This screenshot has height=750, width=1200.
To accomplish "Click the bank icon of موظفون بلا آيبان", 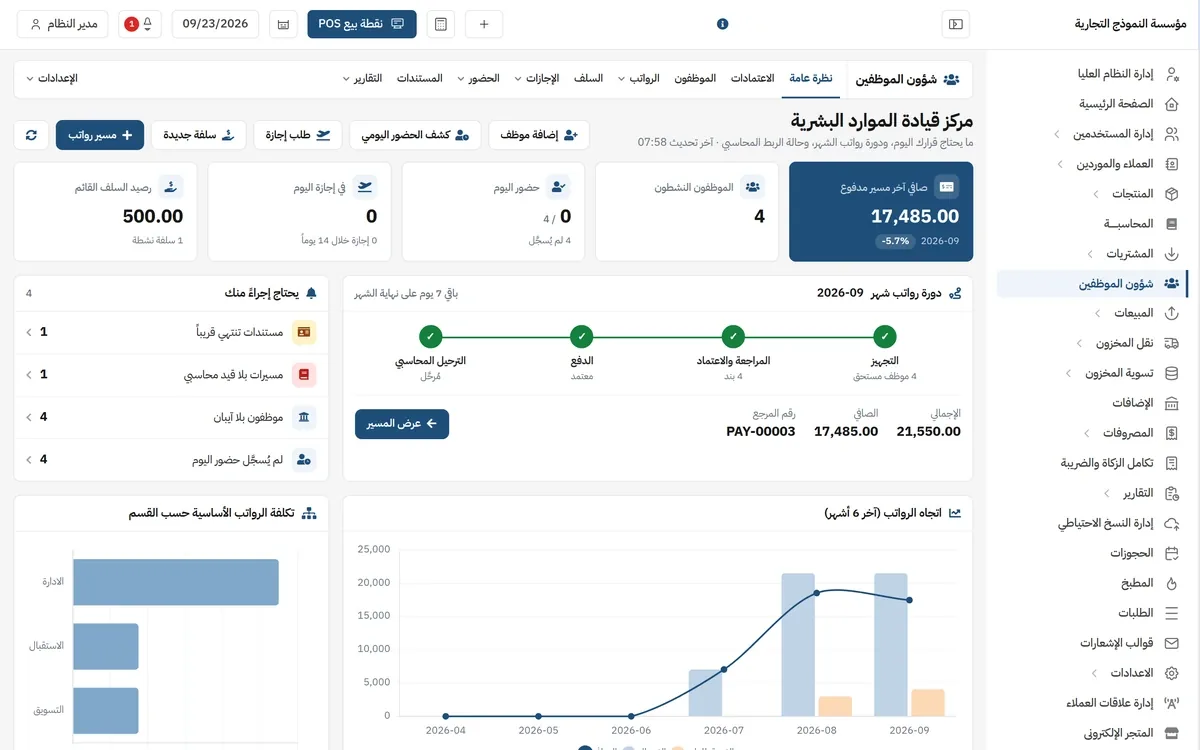I will click(x=304, y=417).
